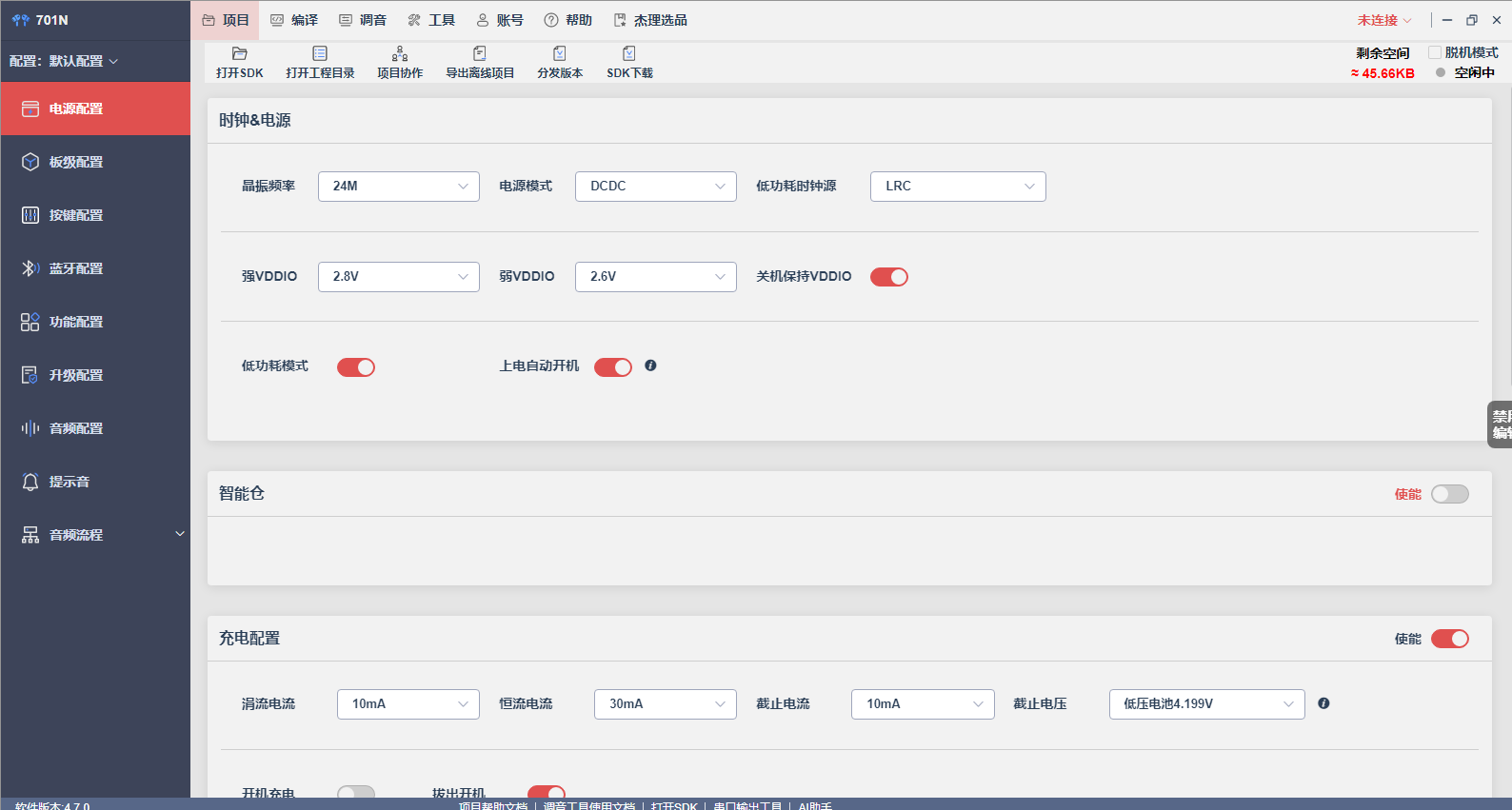Open the 晶振频率 24M dropdown
The image size is (1512, 810).
point(399,187)
